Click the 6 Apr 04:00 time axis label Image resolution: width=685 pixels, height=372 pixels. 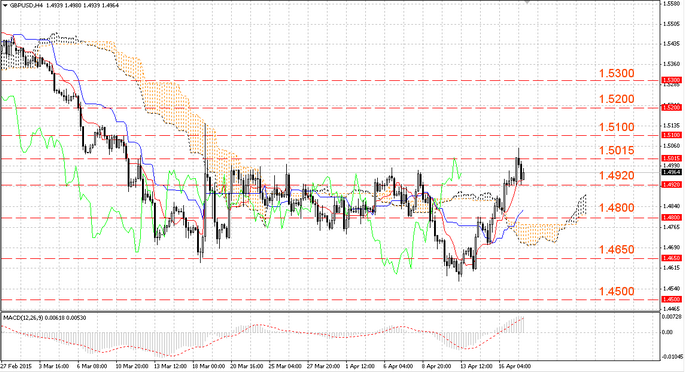398,366
